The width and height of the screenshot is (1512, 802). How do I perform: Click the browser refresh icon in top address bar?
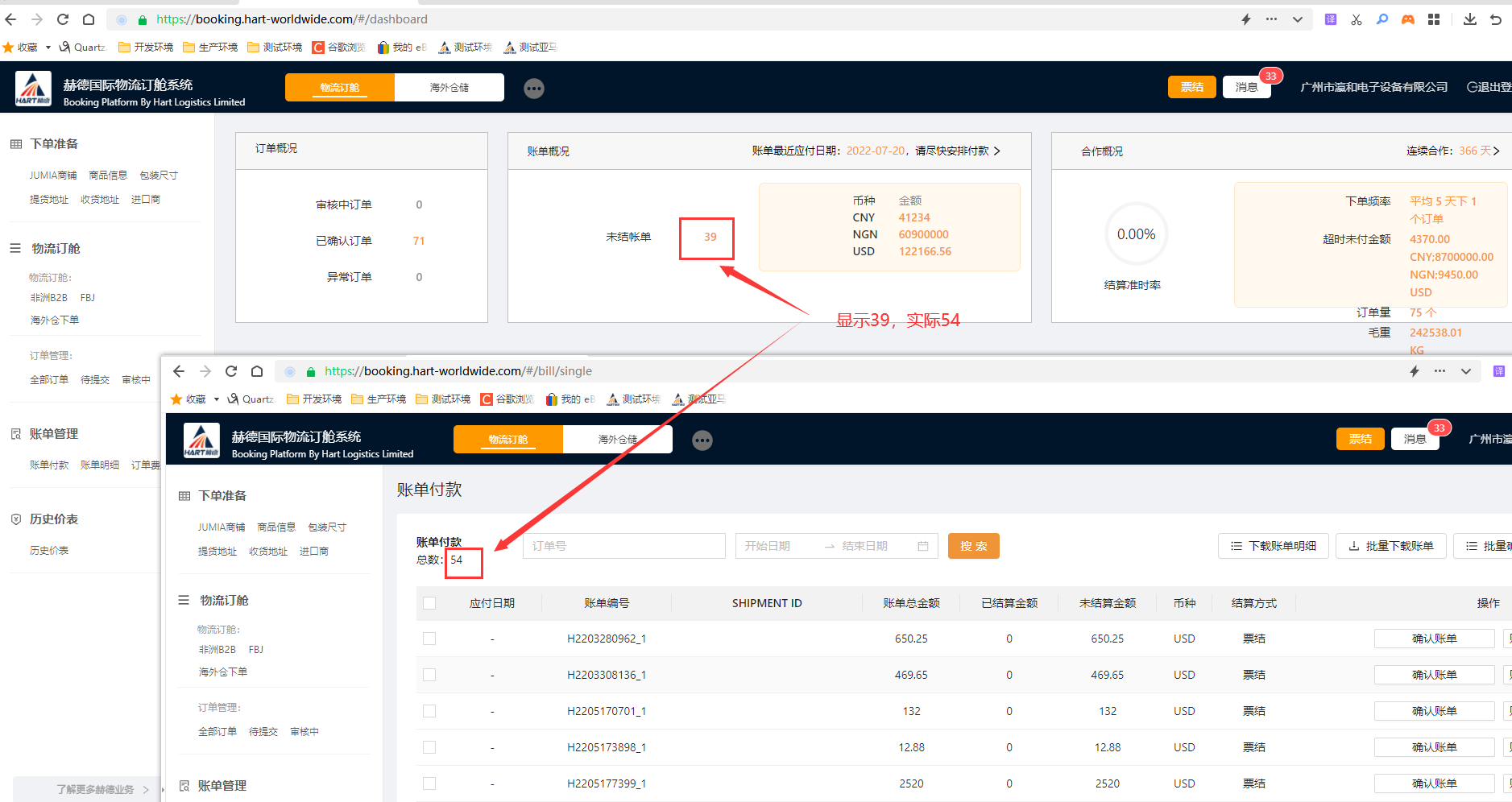coord(63,19)
